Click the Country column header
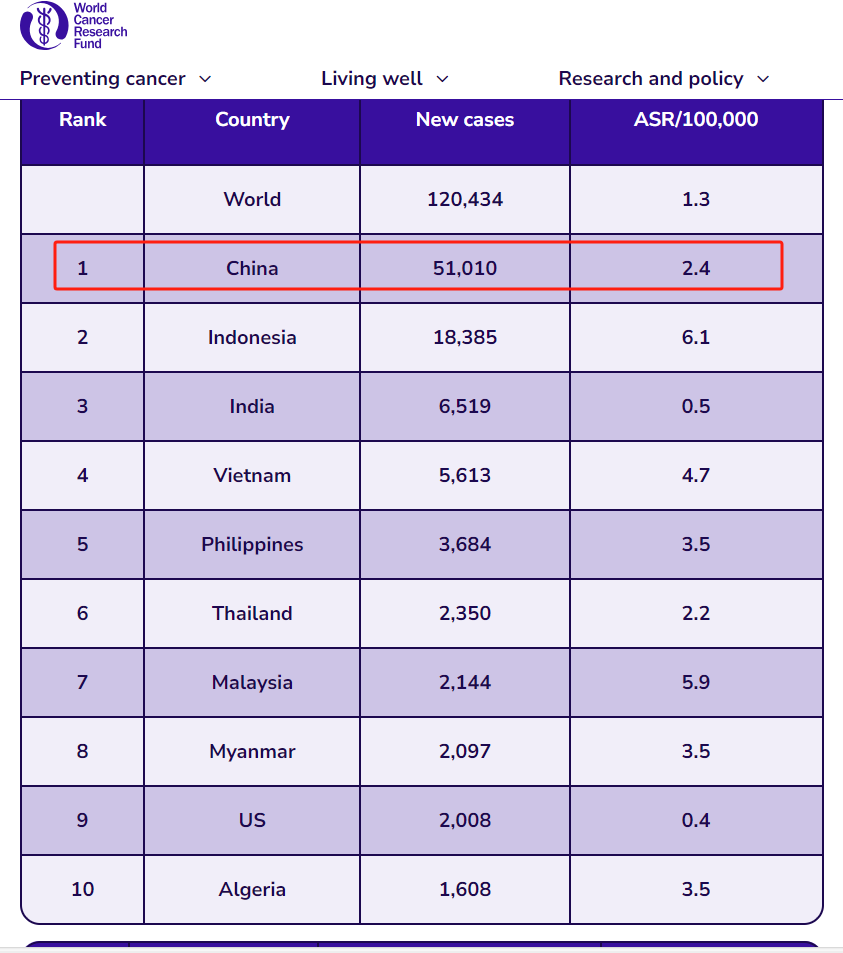Screen dimensions: 843x953 tap(252, 120)
